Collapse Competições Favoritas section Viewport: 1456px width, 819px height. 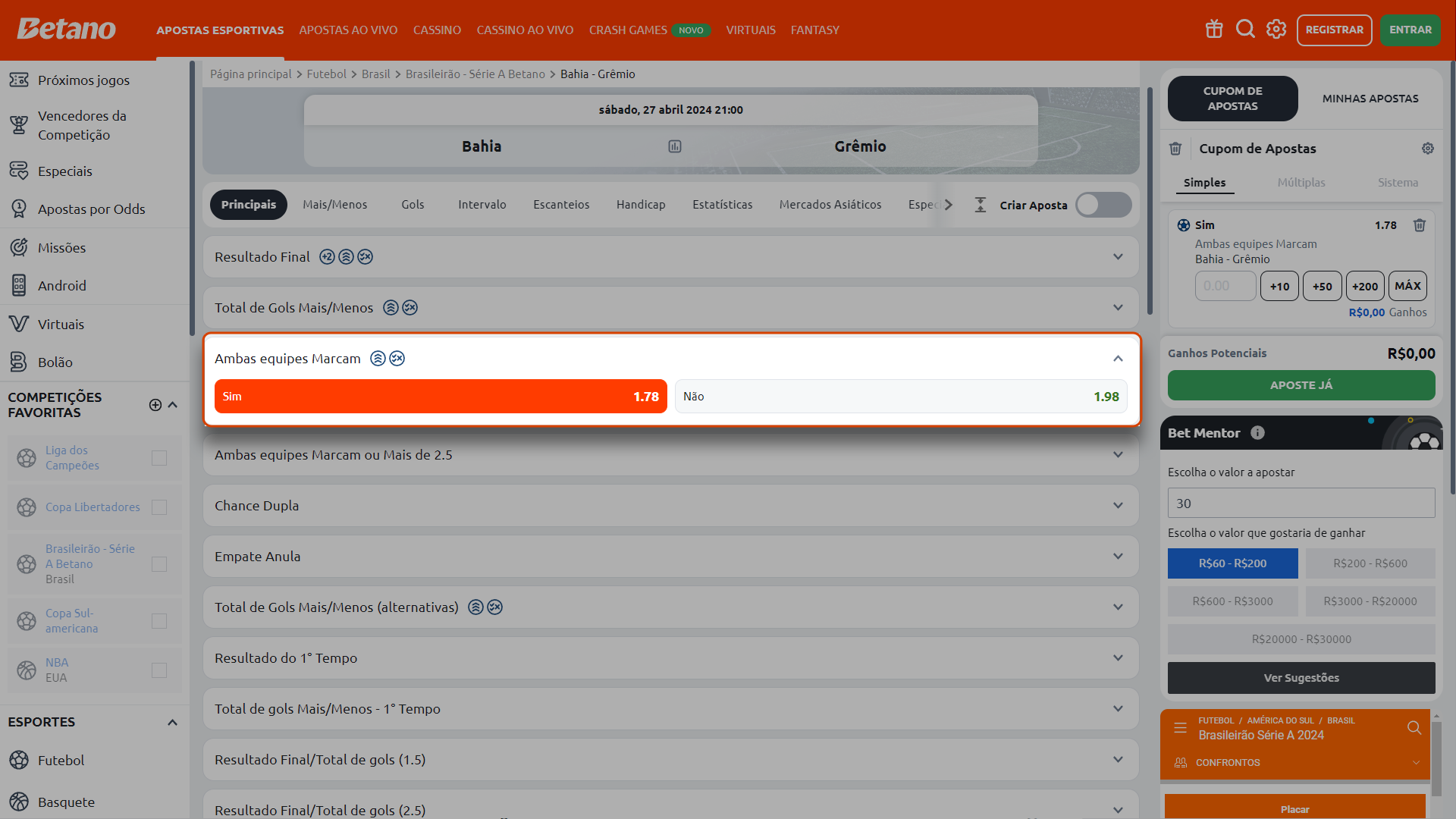point(173,405)
